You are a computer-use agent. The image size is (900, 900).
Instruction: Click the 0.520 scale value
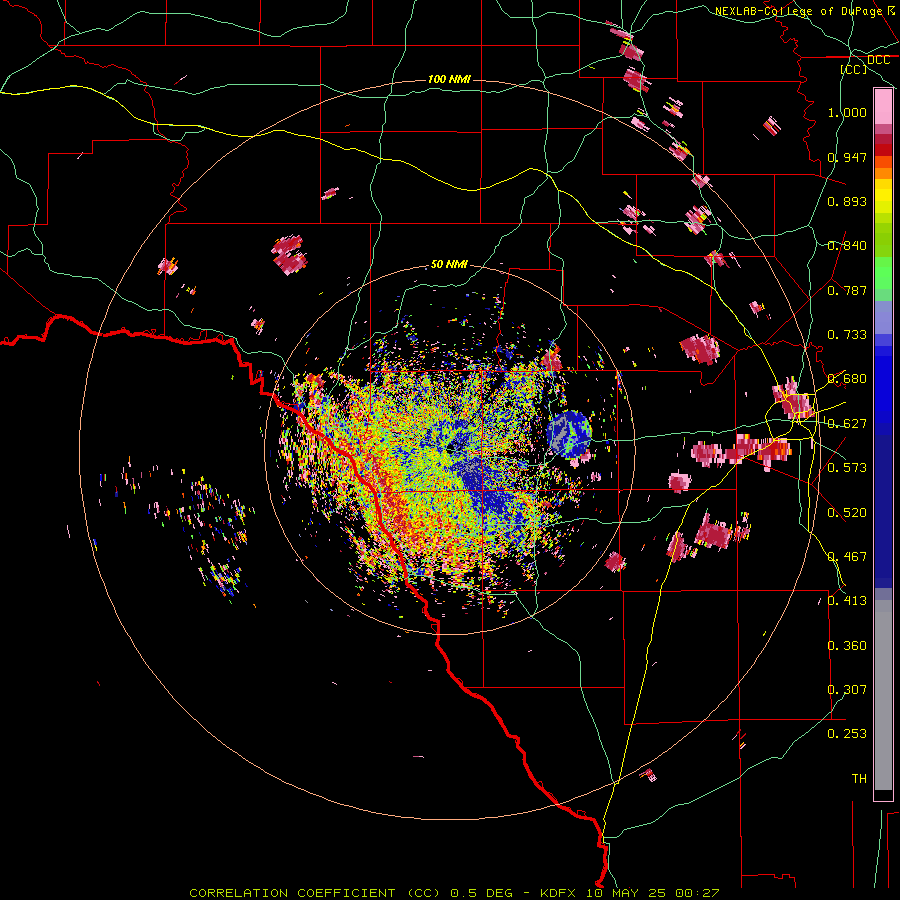point(847,513)
